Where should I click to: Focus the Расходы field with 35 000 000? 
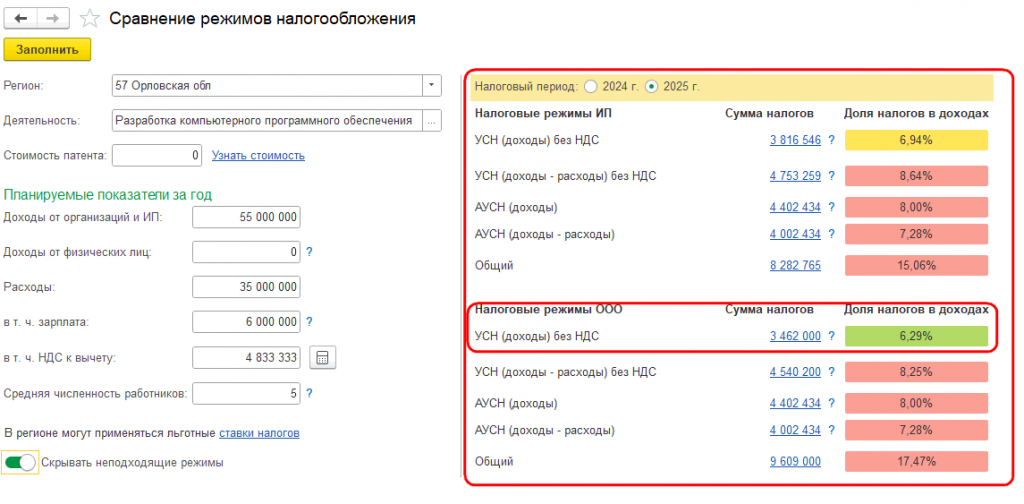pos(246,287)
